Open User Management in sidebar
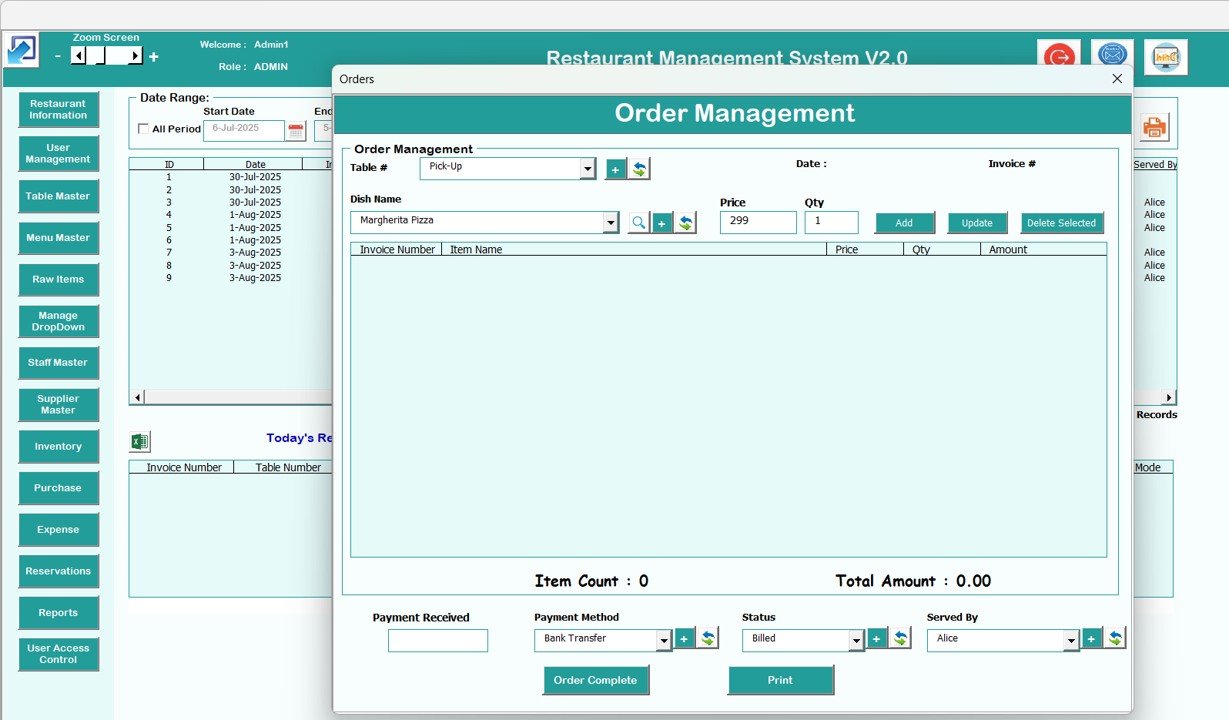The image size is (1229, 720). 58,154
